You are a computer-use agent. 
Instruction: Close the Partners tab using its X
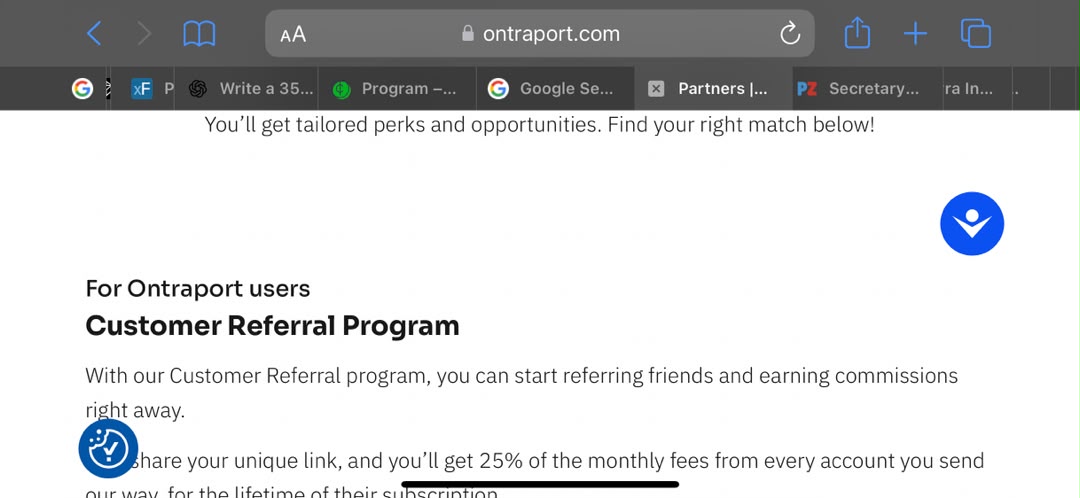pyautogui.click(x=656, y=88)
